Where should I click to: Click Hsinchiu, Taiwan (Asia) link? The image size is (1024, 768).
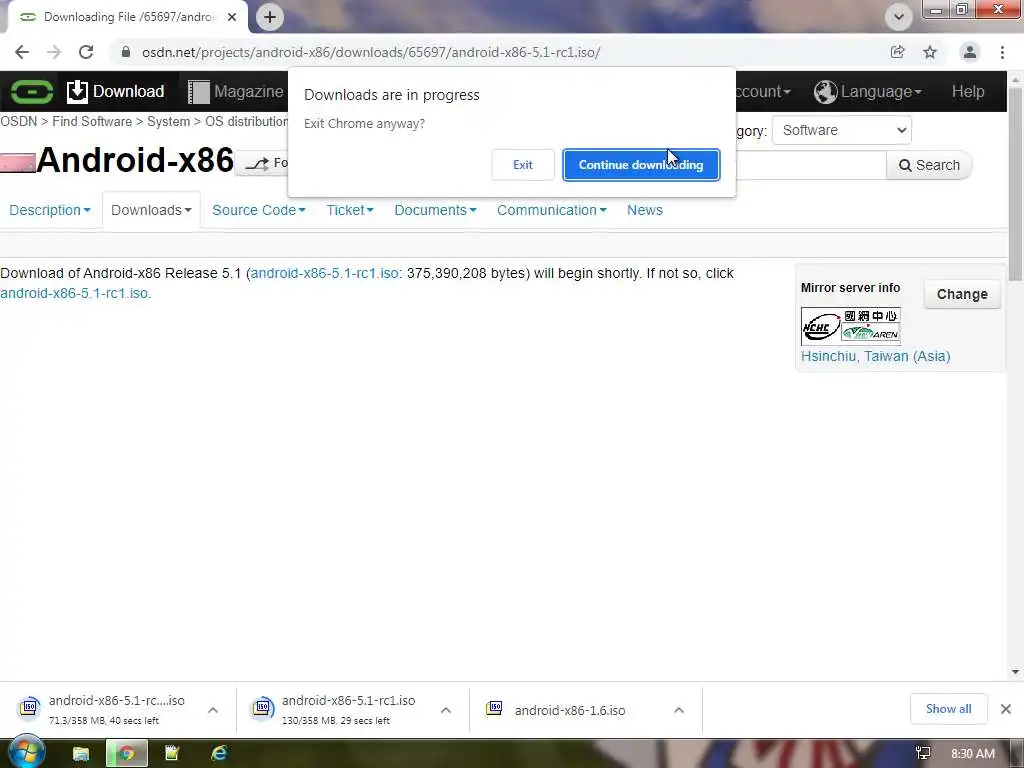tap(875, 356)
